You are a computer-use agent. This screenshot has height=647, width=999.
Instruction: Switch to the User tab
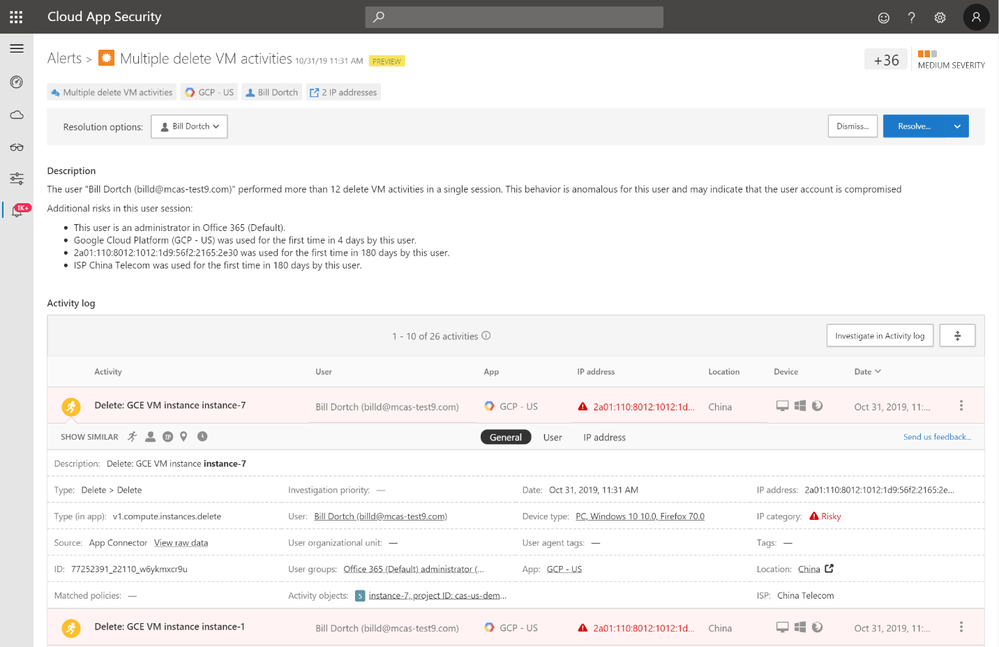tap(552, 437)
